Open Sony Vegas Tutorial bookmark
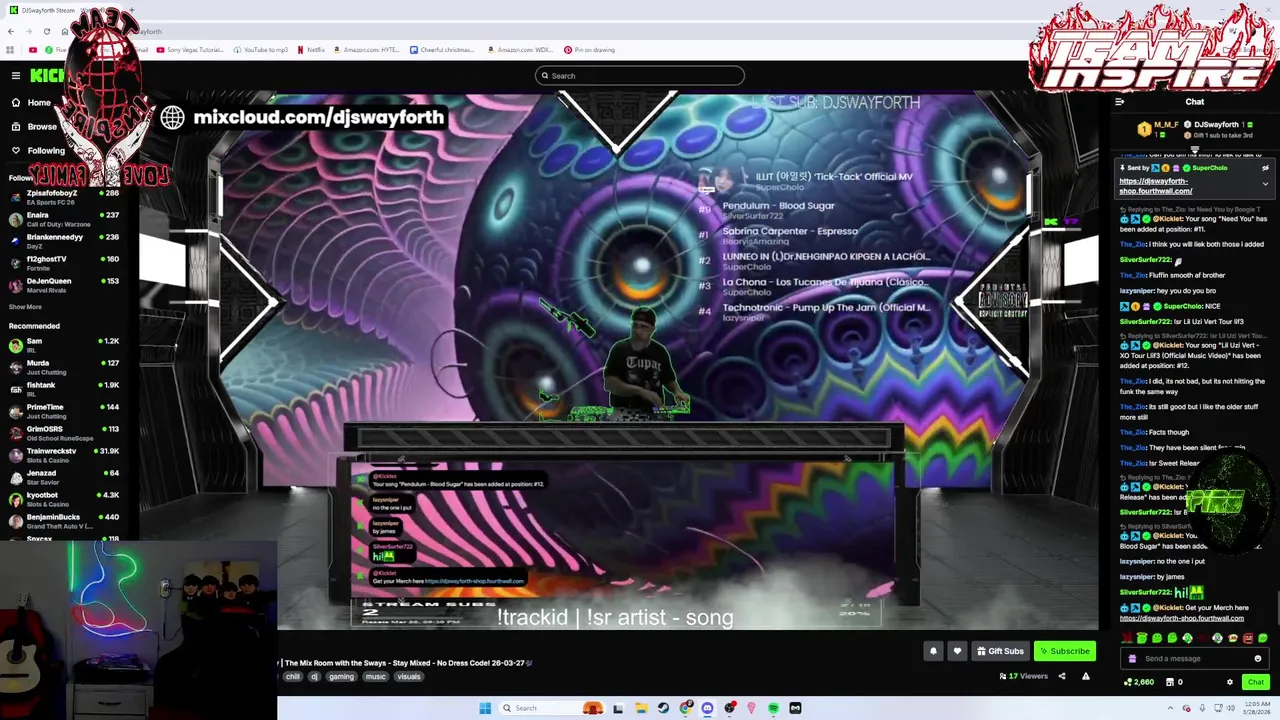Image resolution: width=1280 pixels, height=720 pixels. coord(191,50)
